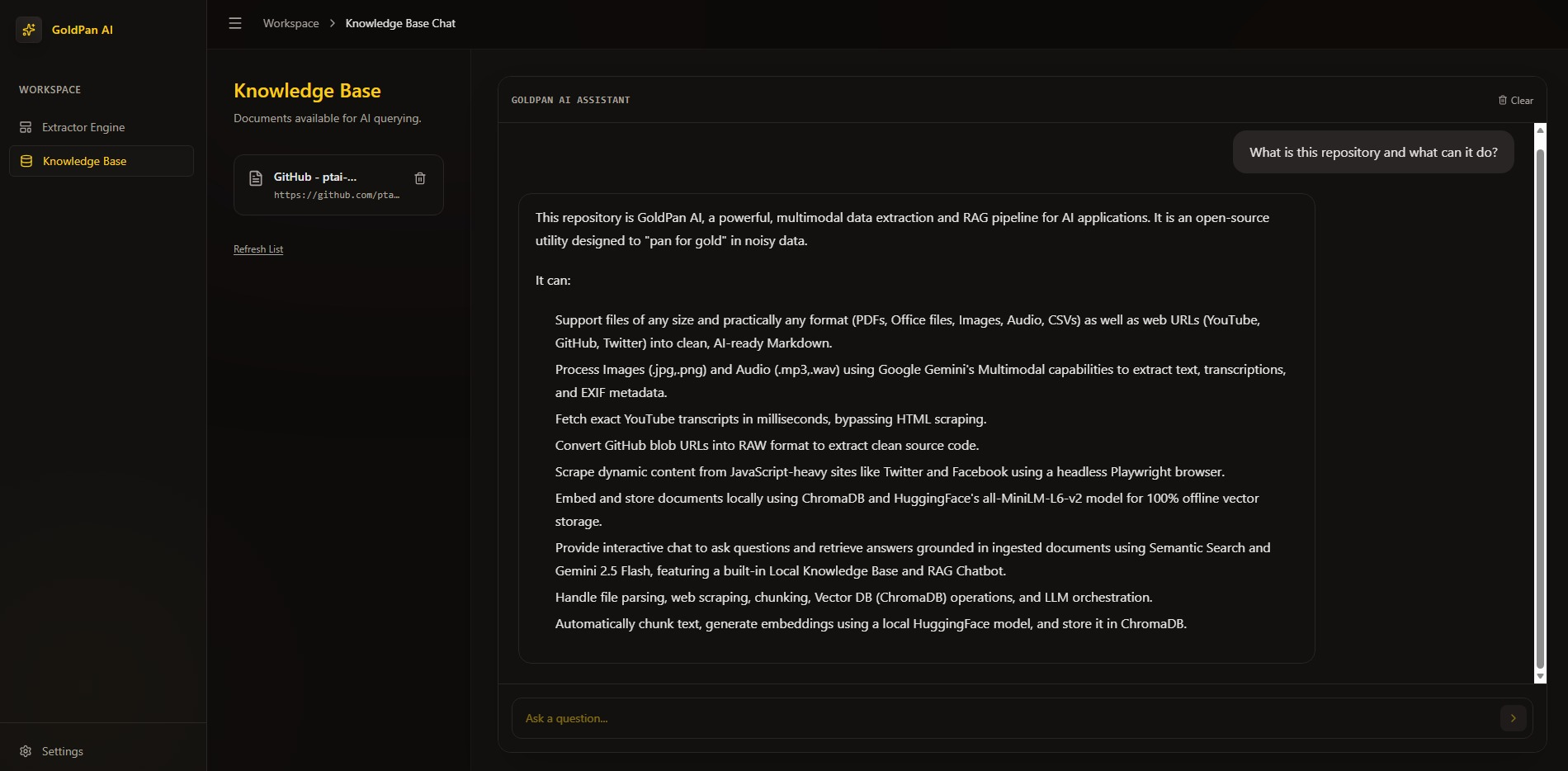Open the GitHub - ptai document card
This screenshot has height=771, width=1568.
(x=338, y=185)
